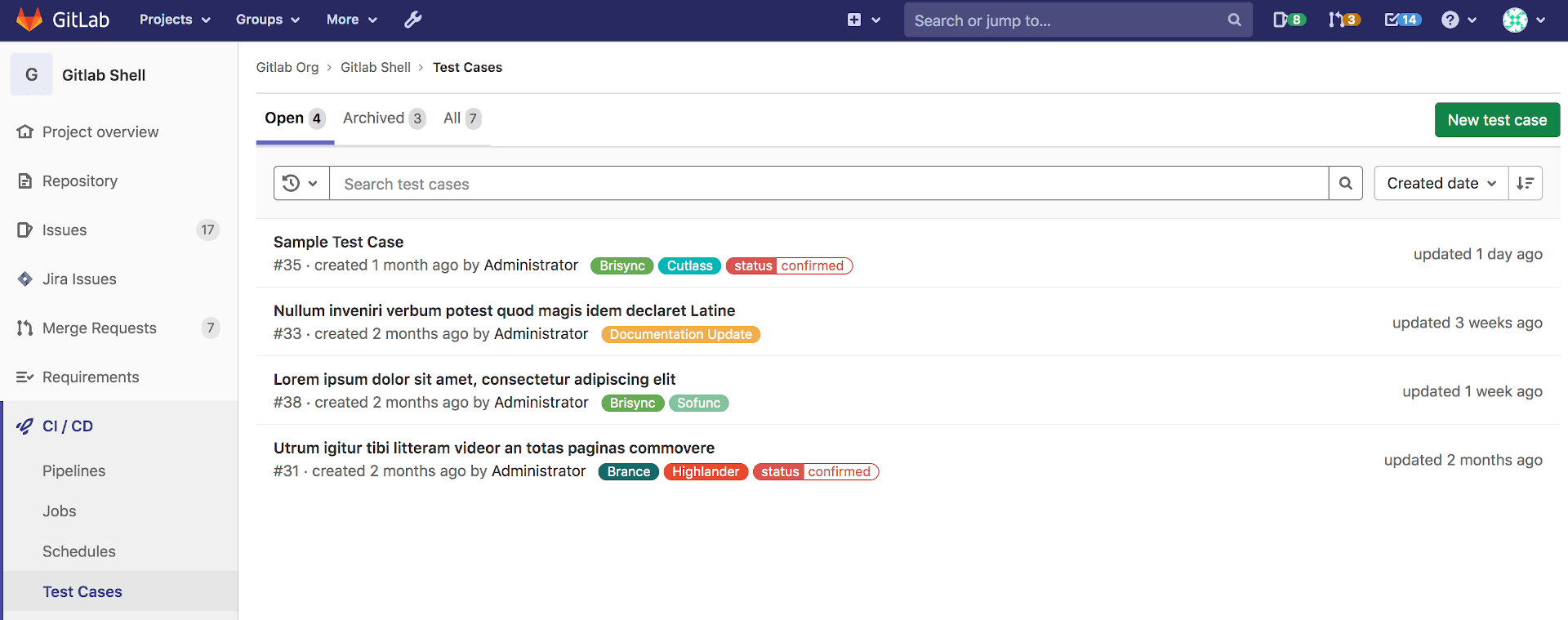Viewport: 1568px width, 620px height.
Task: Switch to the Archived tab
Action: pos(383,118)
